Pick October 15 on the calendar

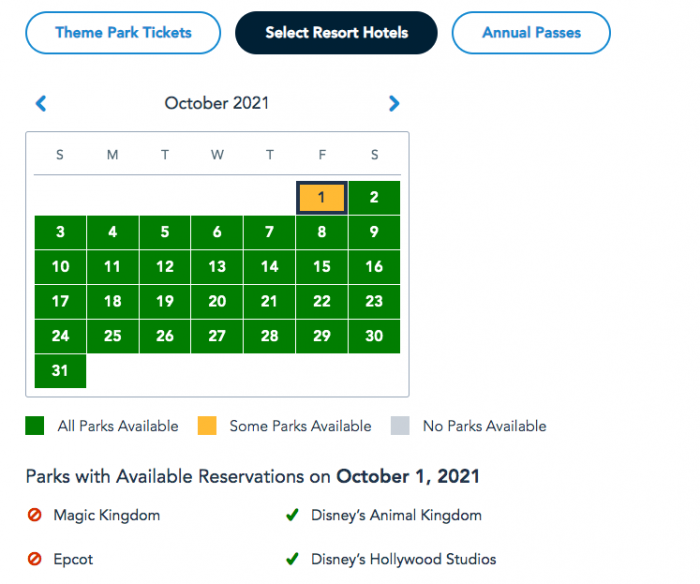(321, 267)
